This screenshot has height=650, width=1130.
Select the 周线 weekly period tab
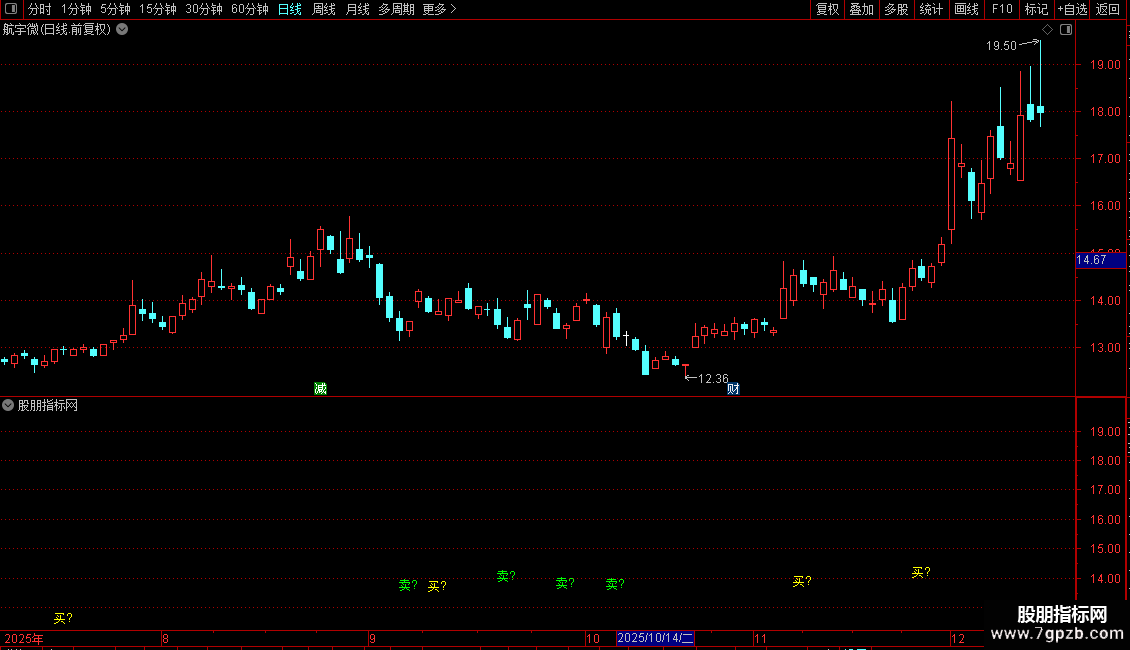pyautogui.click(x=324, y=9)
